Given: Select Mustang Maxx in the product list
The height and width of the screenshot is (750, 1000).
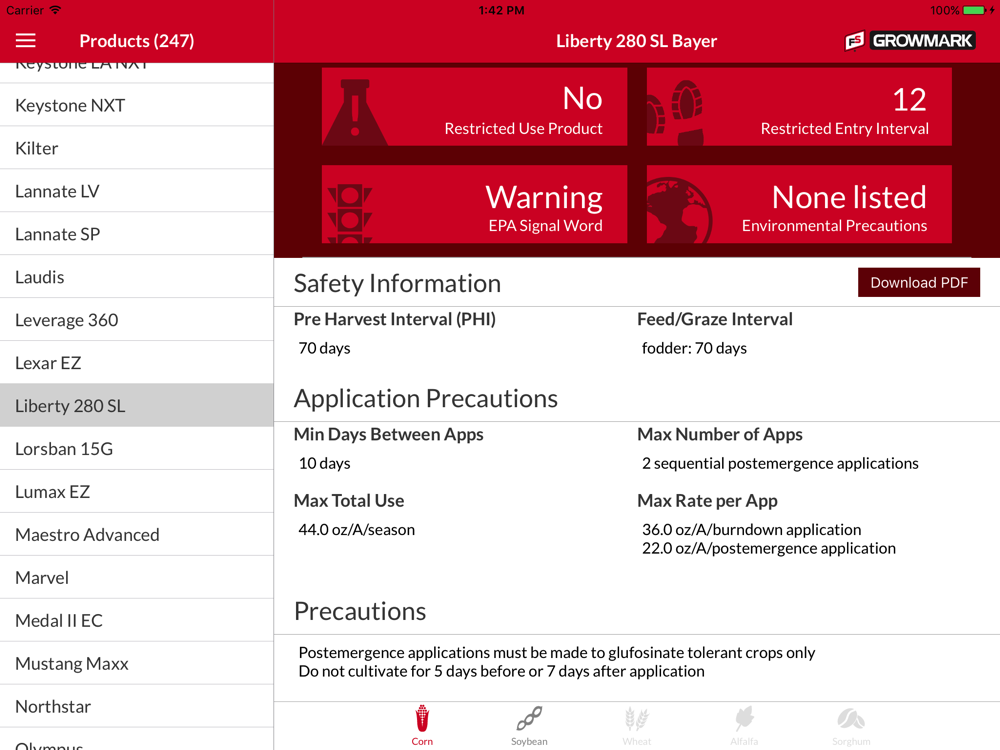Looking at the screenshot, I should 136,663.
